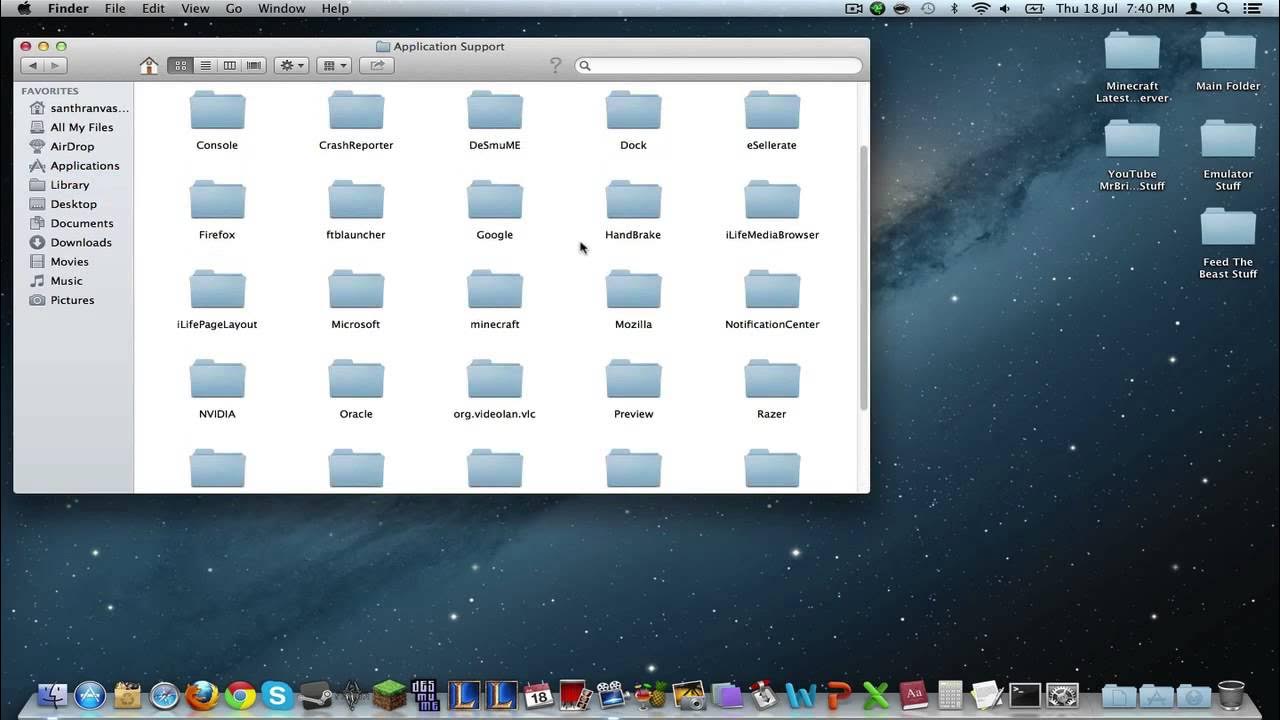
Task: Click the Finder window vertical scrollbar
Action: pyautogui.click(x=864, y=276)
